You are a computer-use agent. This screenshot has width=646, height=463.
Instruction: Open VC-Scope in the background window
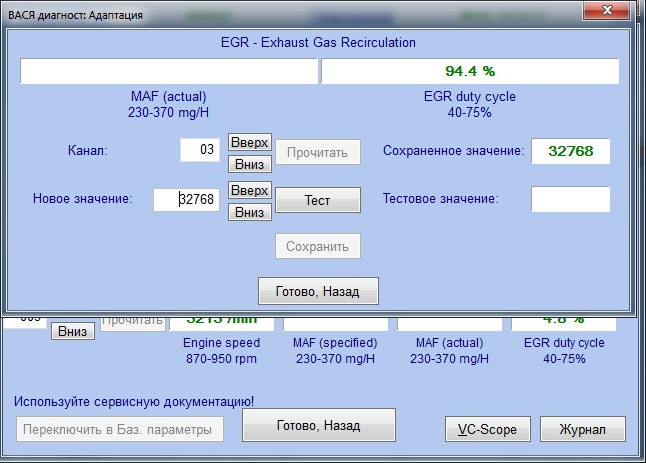point(488,429)
